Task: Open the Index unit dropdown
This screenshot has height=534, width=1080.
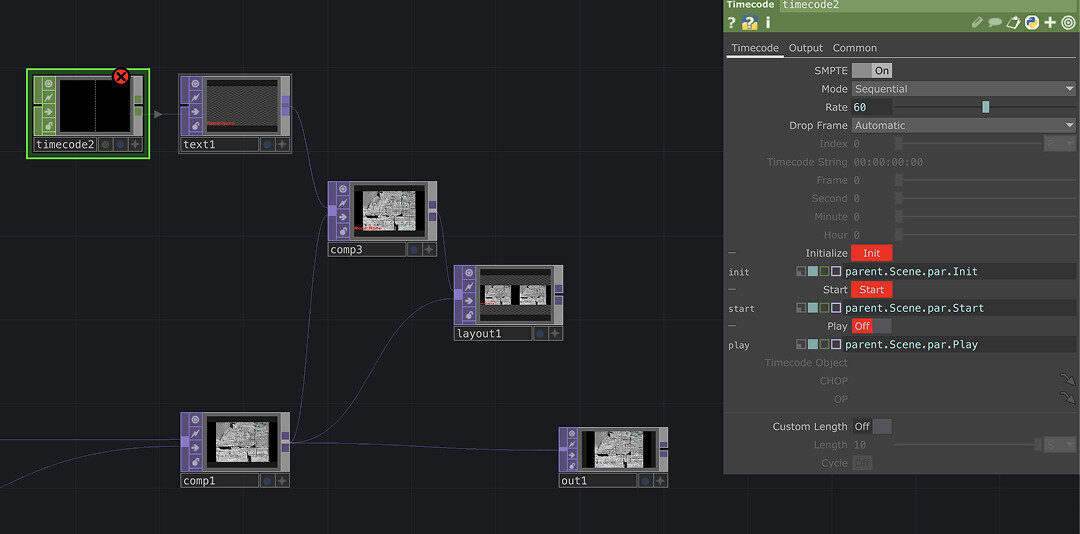Action: tap(1060, 143)
